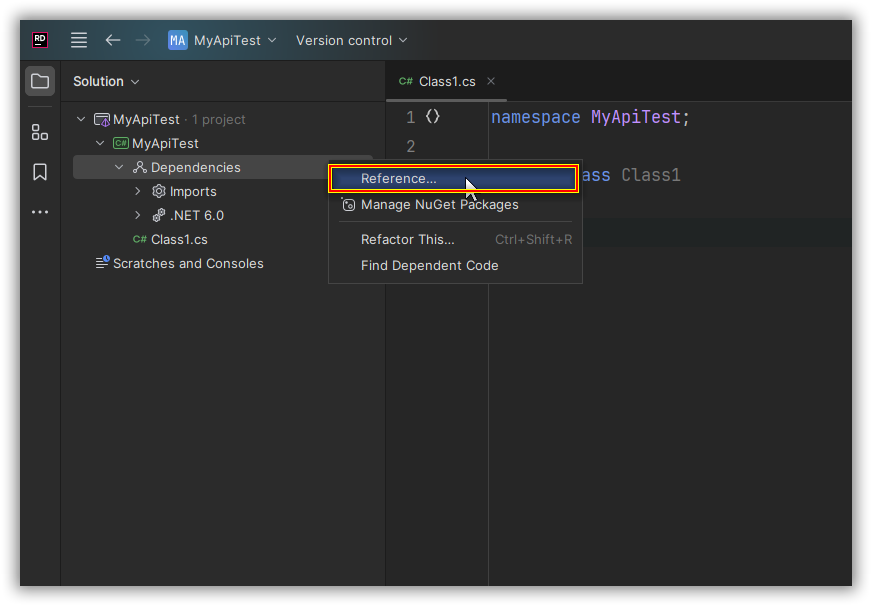Click the Rider logo icon
This screenshot has height=606, width=872.
click(40, 40)
